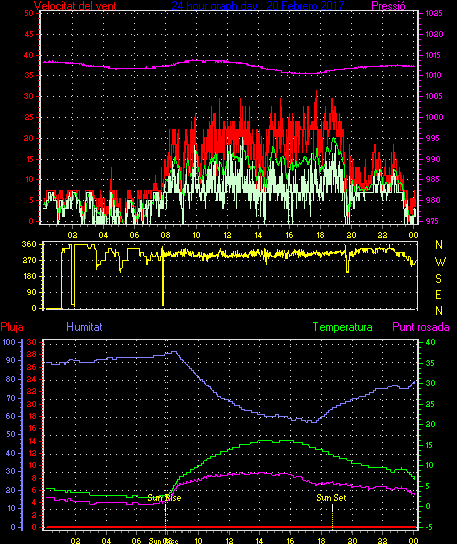Click the "Sun Rise" marker label
The image size is (457, 544).
point(164,498)
